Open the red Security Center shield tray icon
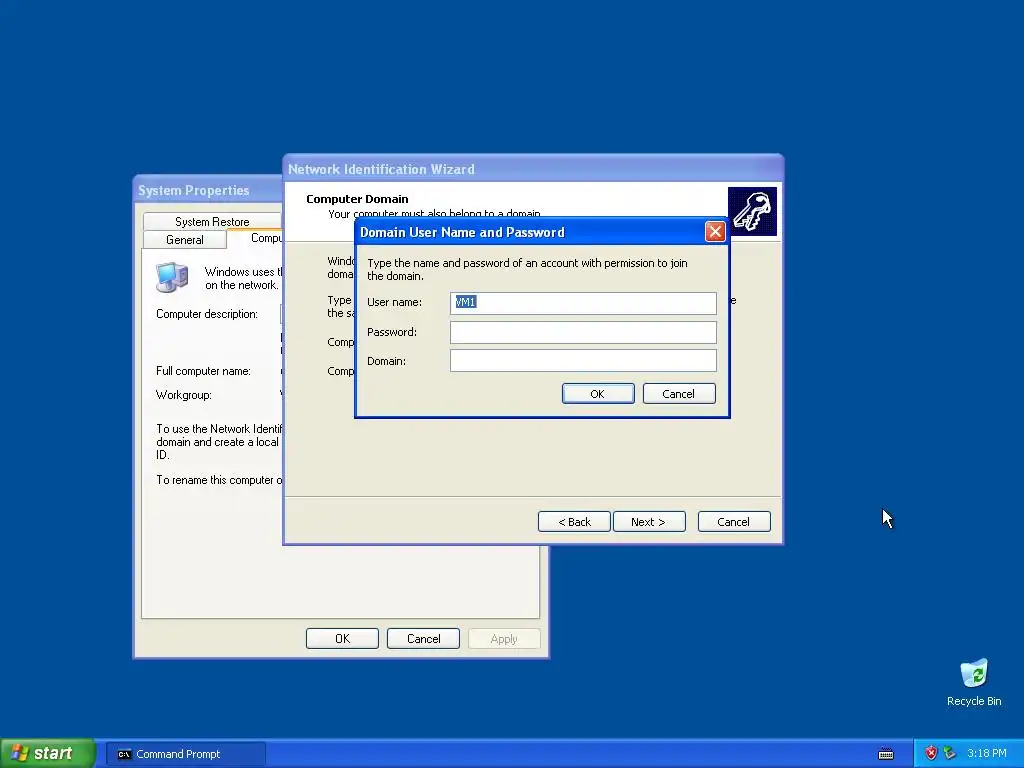This screenshot has width=1024, height=768. click(931, 754)
